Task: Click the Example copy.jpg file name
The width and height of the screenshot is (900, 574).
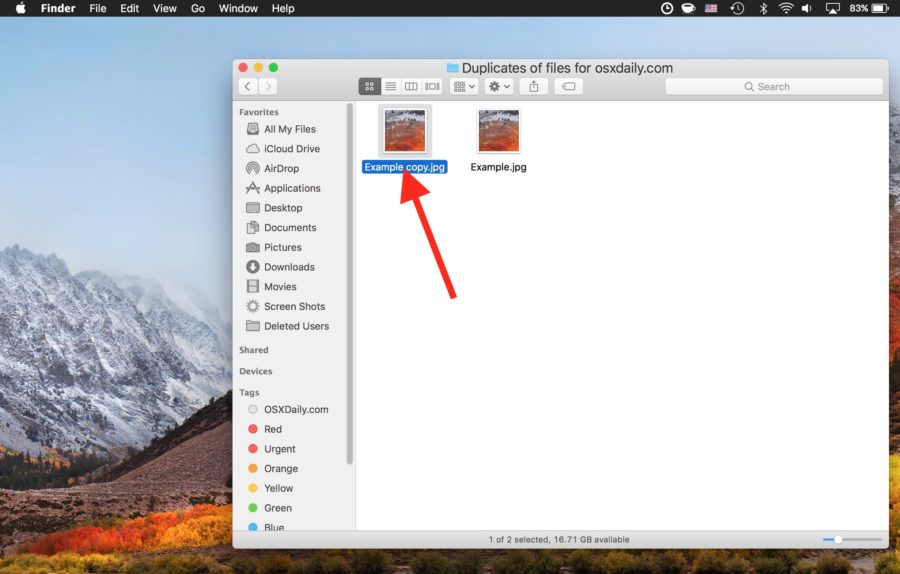Action: (405, 167)
